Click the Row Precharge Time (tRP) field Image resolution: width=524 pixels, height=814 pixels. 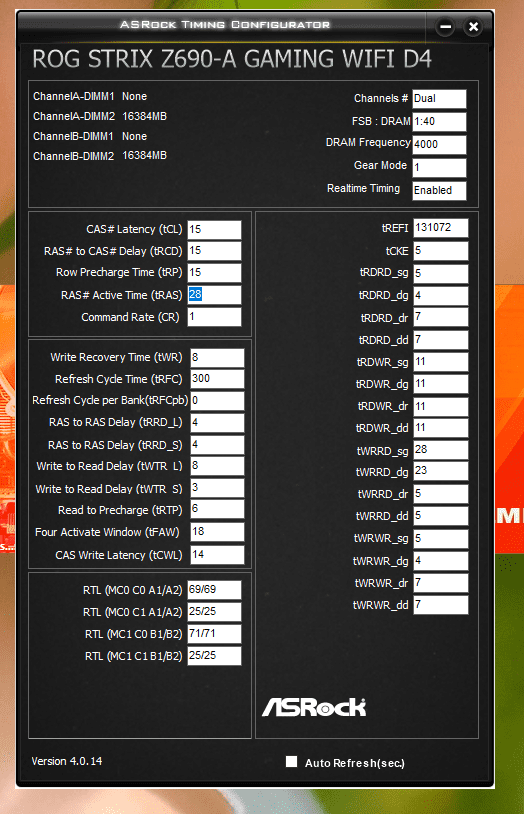pos(214,273)
